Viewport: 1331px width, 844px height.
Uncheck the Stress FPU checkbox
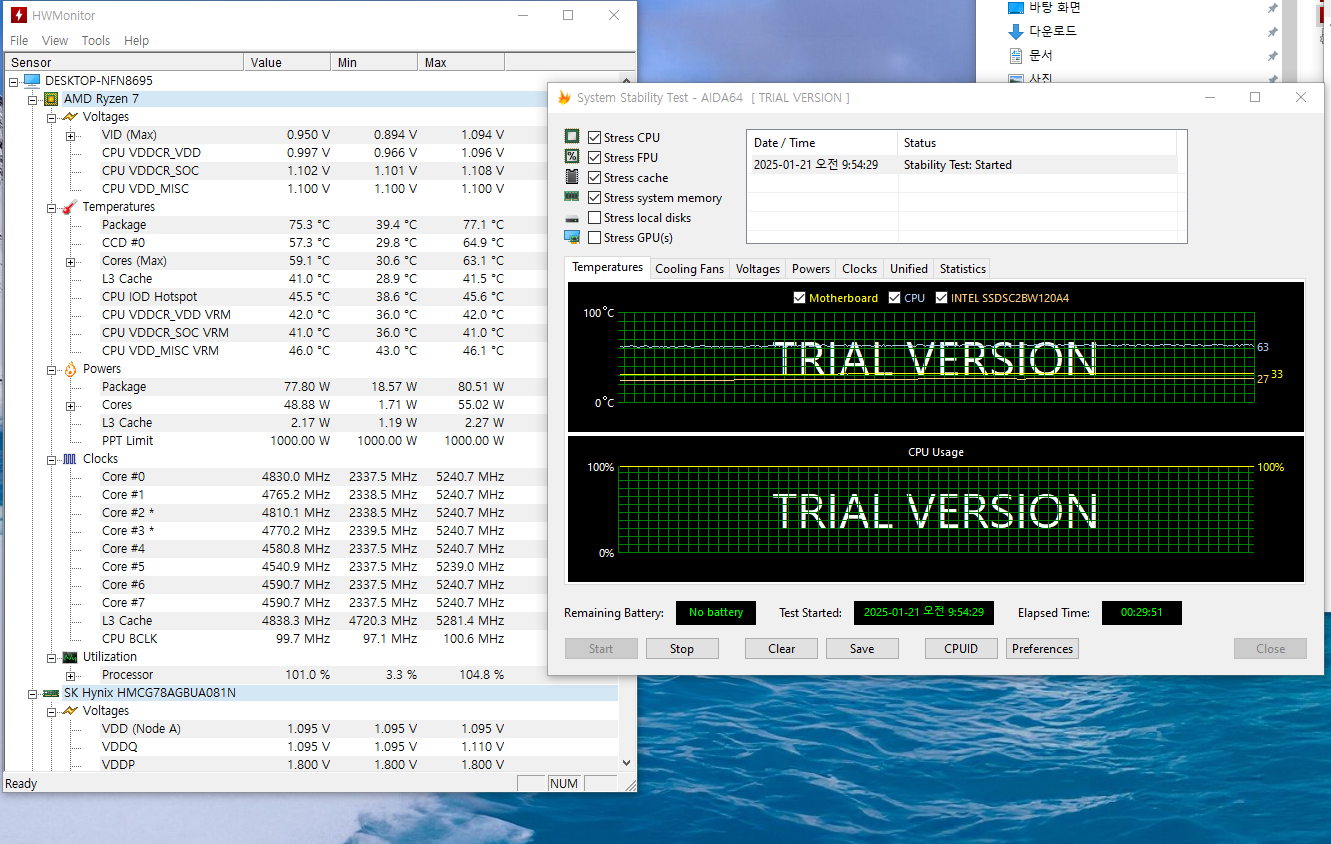[595, 158]
